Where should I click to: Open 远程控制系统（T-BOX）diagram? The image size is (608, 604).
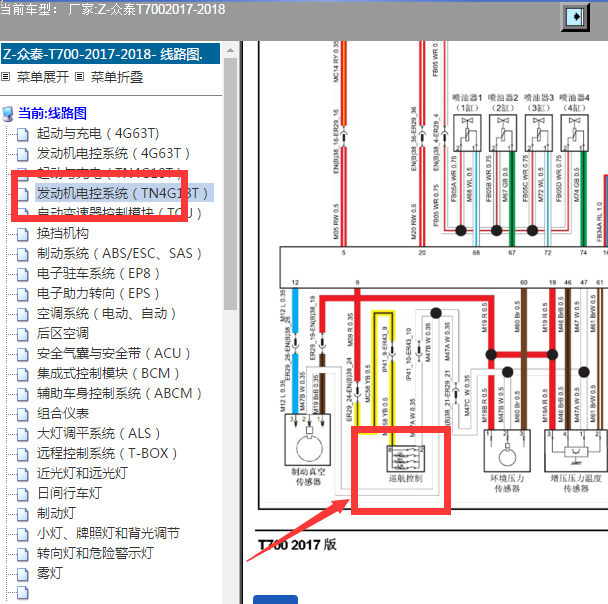pos(107,454)
